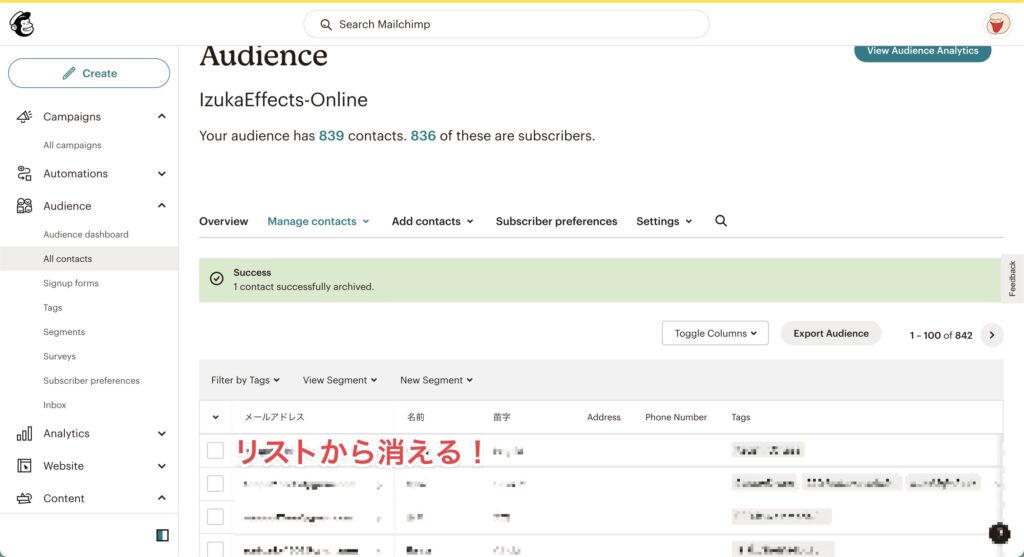
Task: Switch to the Overview tab
Action: point(223,221)
